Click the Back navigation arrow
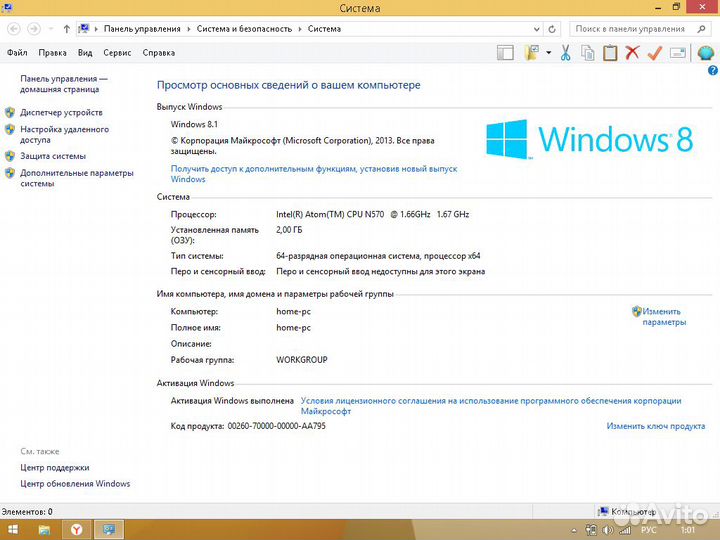This screenshot has width=720, height=540. click(x=14, y=29)
